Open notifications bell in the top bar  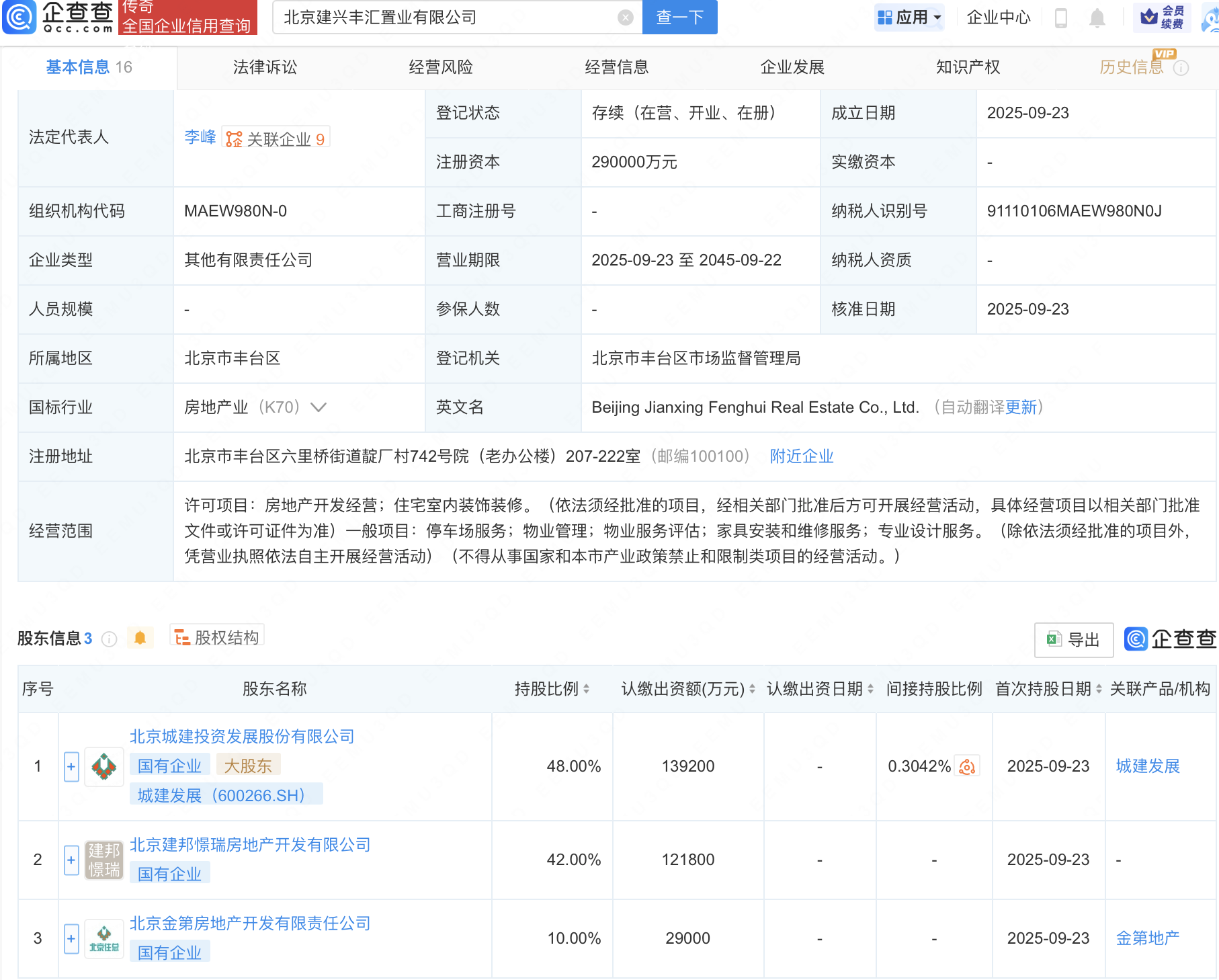point(1097,17)
